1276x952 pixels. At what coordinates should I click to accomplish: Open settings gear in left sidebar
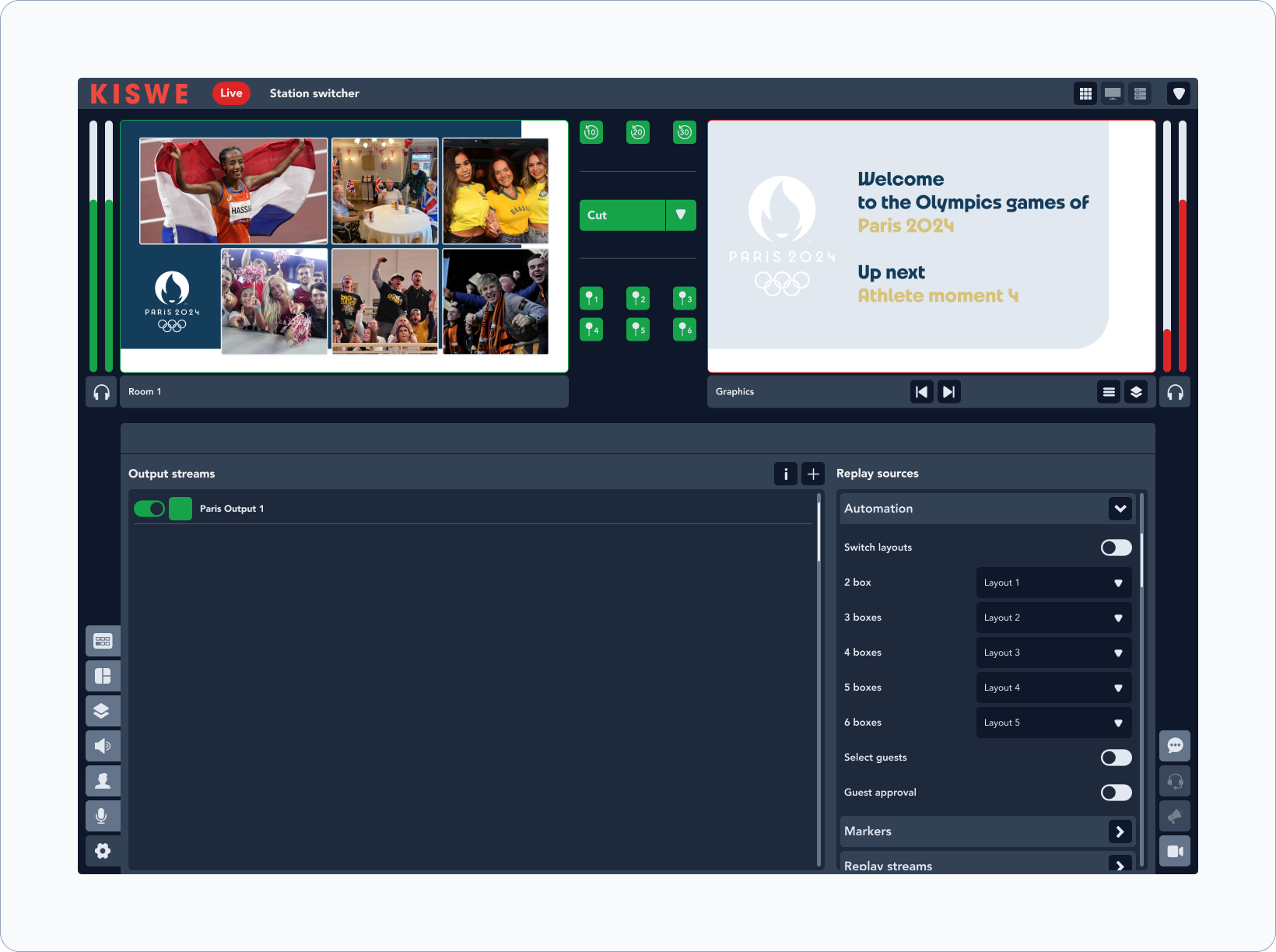(x=103, y=851)
